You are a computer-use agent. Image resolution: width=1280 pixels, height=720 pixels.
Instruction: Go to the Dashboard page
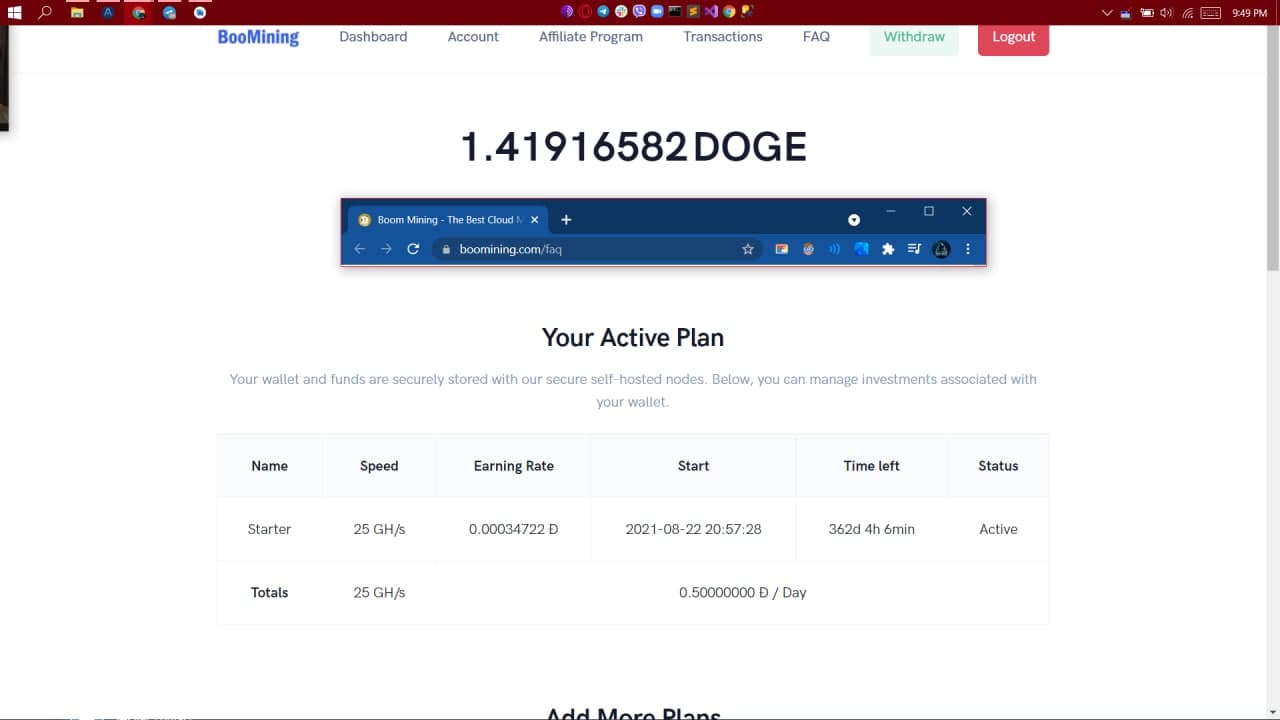coord(373,37)
